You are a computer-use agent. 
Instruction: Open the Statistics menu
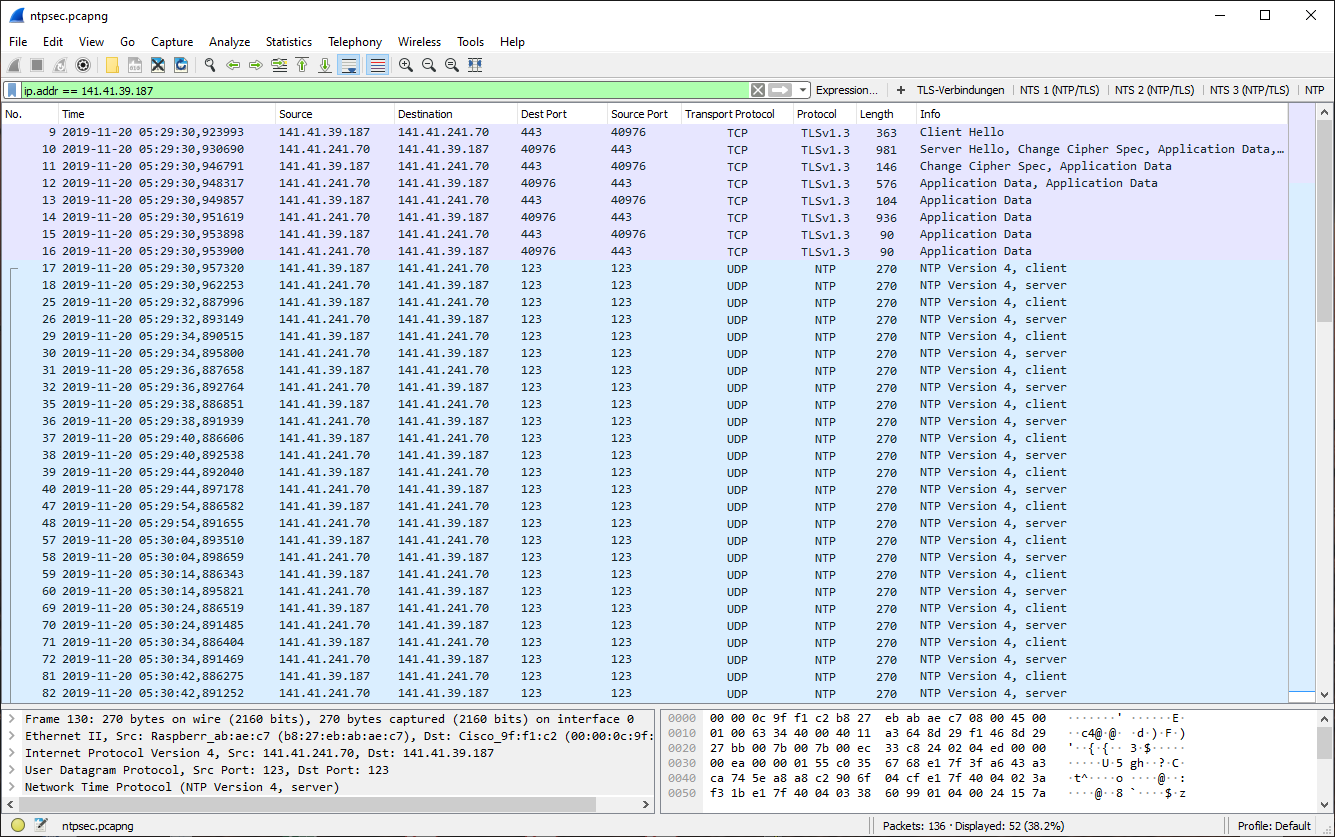pyautogui.click(x=289, y=42)
